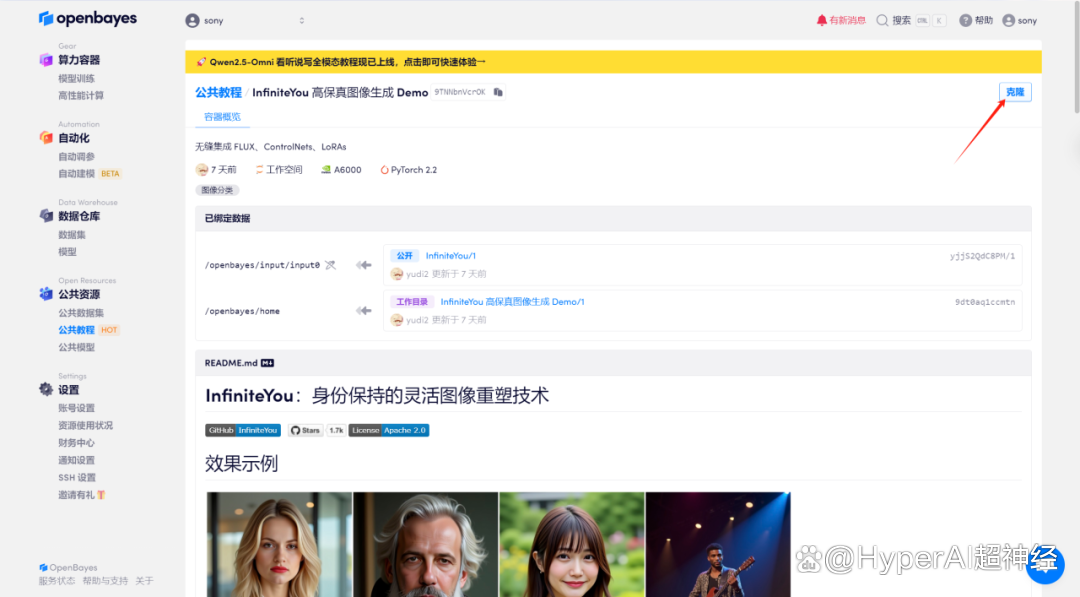Viewport: 1080px width, 597px height.
Task: Open the new messages bell icon
Action: coord(821,21)
